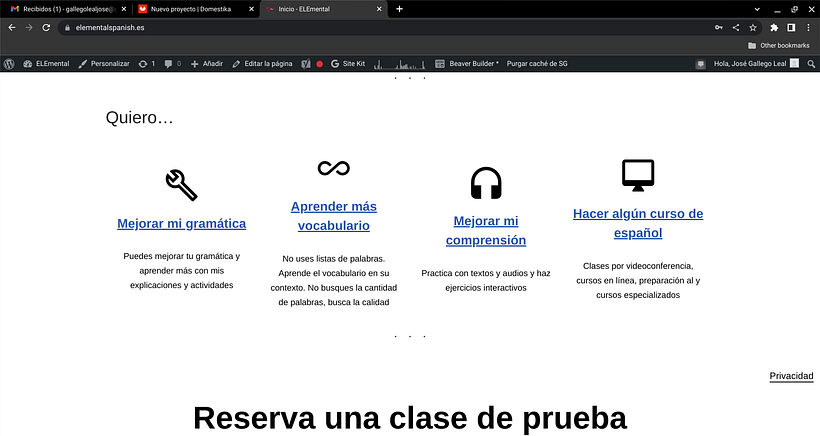This screenshot has width=820, height=436.
Task: Click the monitor icon above curso de español
Action: 638,176
